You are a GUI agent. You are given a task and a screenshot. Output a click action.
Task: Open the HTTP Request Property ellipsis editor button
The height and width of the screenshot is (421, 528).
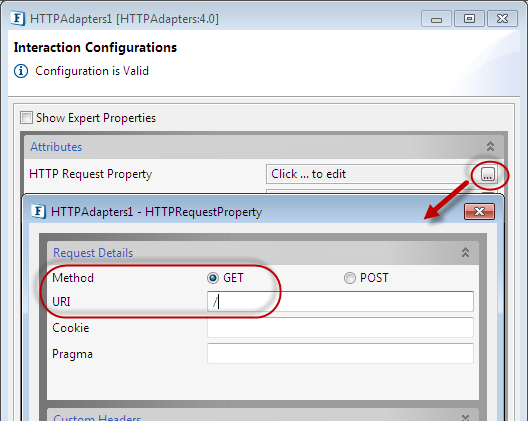pos(488,174)
